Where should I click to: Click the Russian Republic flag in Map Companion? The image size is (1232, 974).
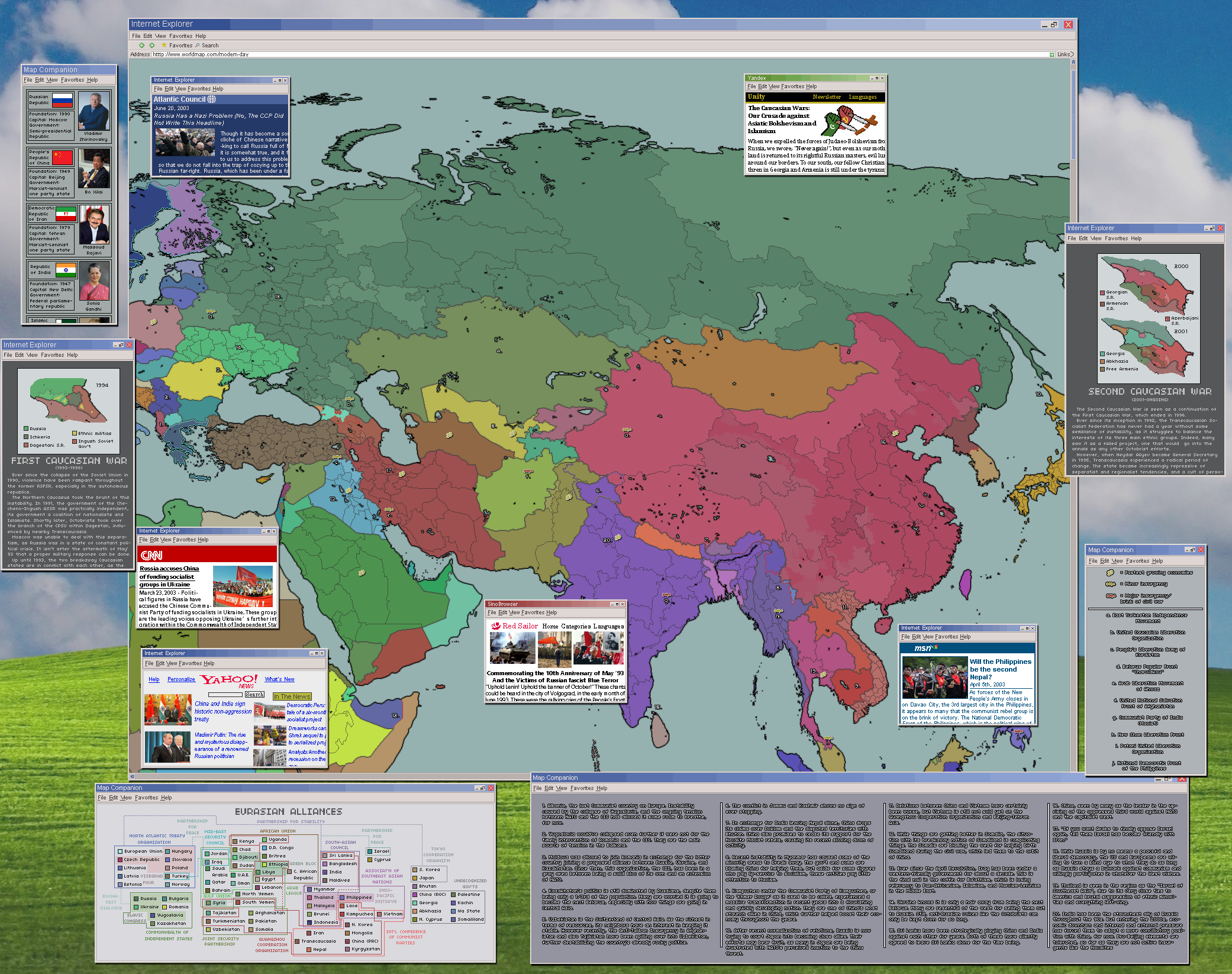click(x=62, y=100)
